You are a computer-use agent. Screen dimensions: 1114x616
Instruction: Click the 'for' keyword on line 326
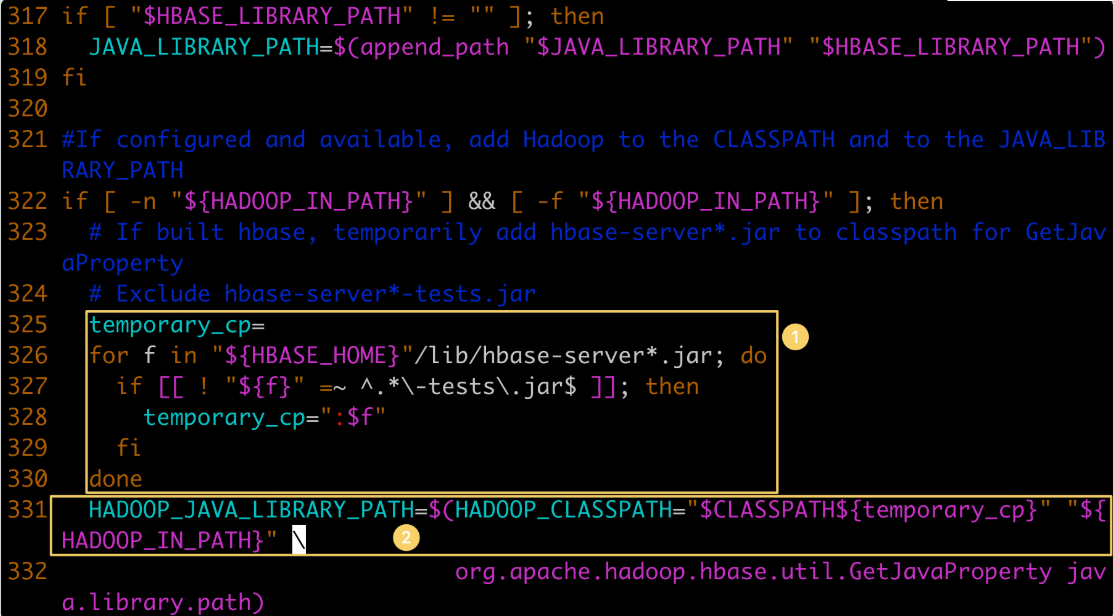click(109, 355)
